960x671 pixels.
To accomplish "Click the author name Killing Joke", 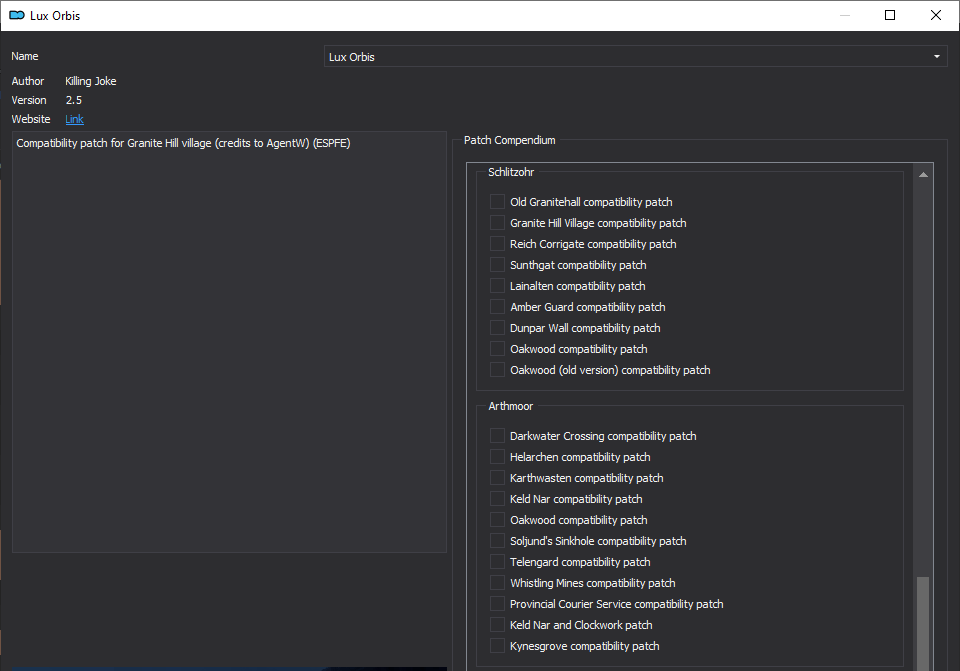I will tap(91, 81).
